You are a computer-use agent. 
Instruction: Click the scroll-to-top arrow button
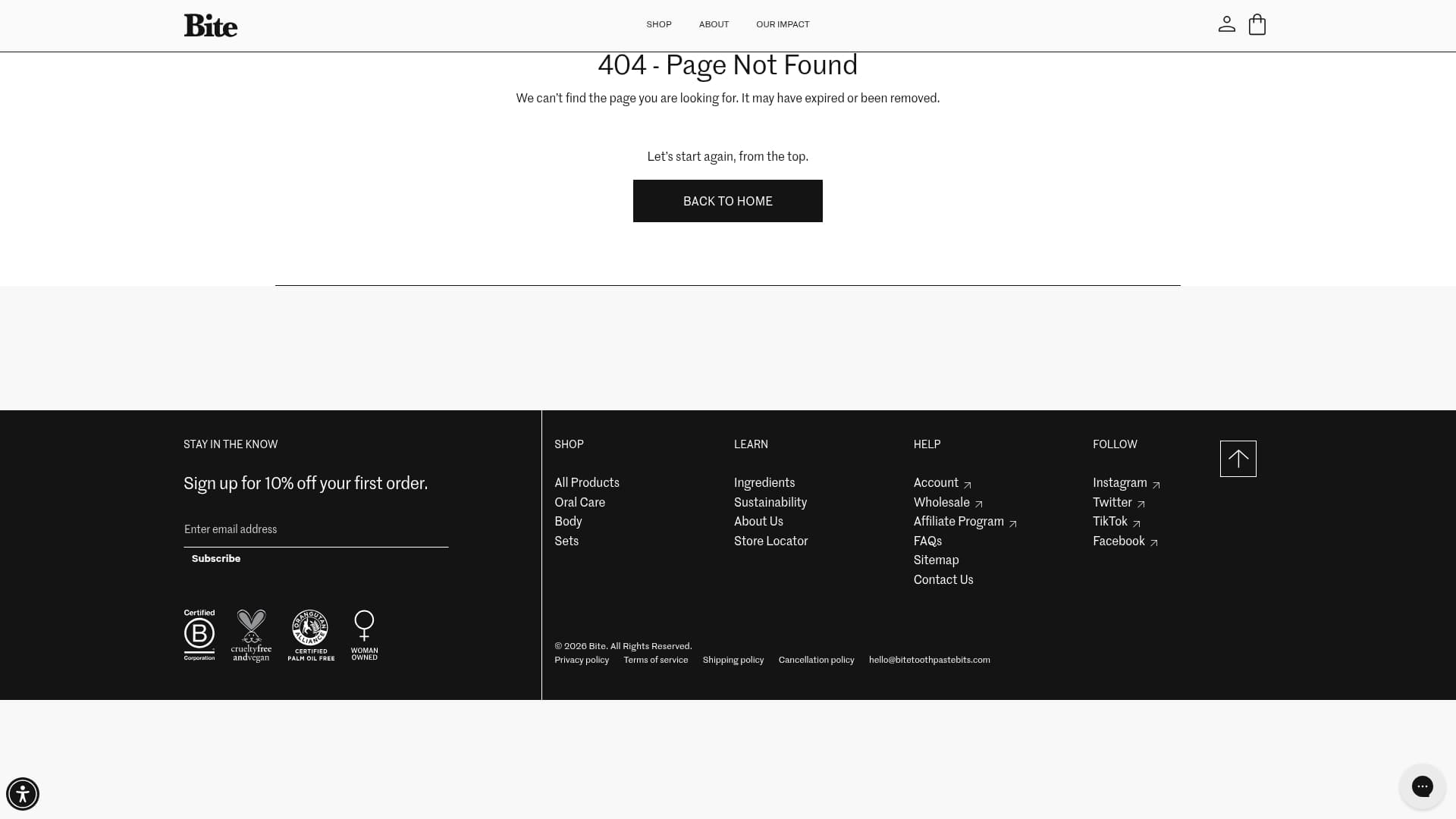[1238, 459]
